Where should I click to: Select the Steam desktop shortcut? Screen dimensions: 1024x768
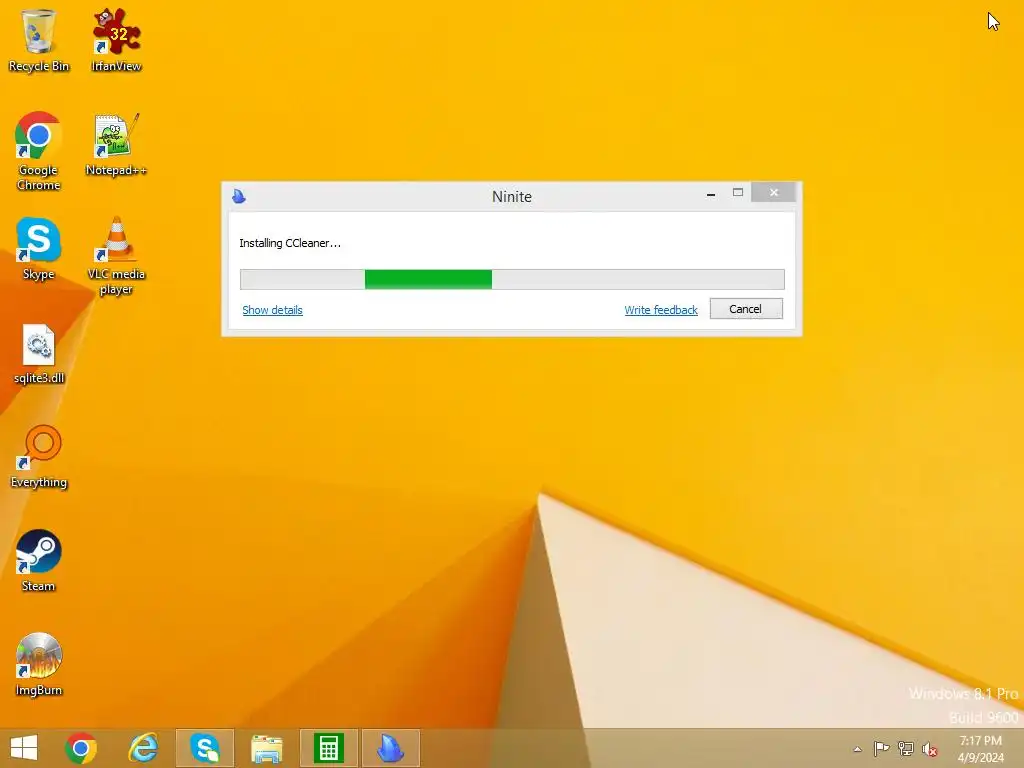coord(39,561)
